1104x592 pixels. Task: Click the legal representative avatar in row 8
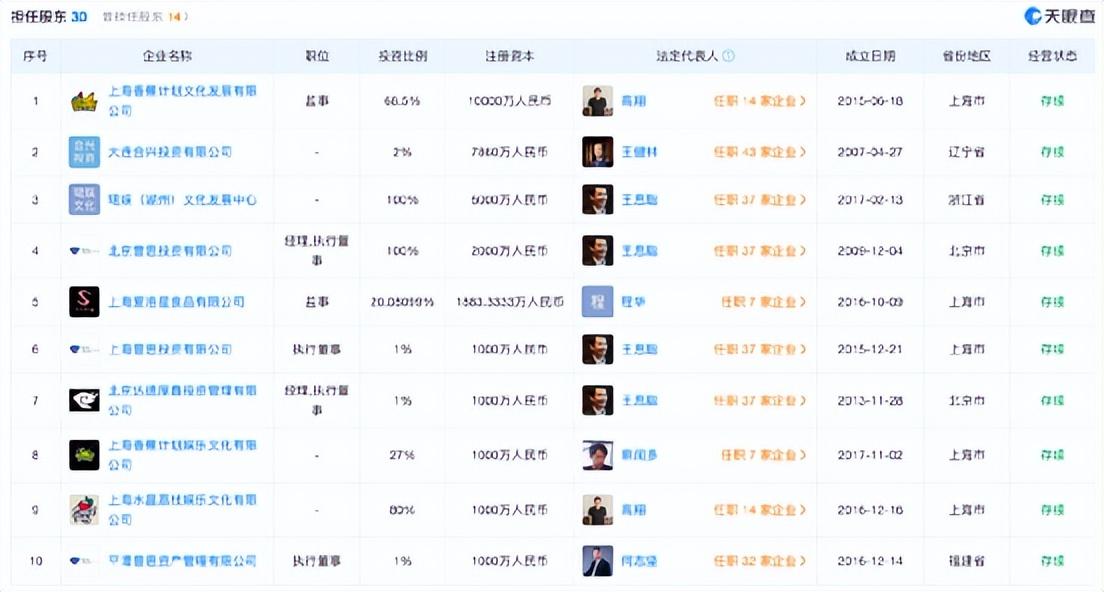click(597, 455)
